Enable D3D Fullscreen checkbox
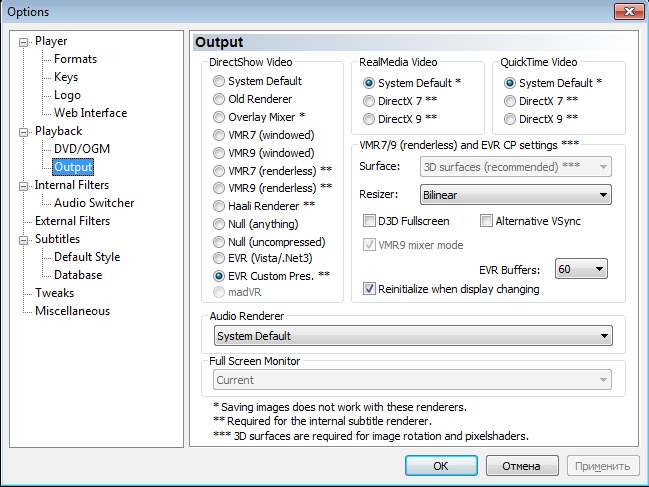This screenshot has width=649, height=487. pyautogui.click(x=369, y=221)
